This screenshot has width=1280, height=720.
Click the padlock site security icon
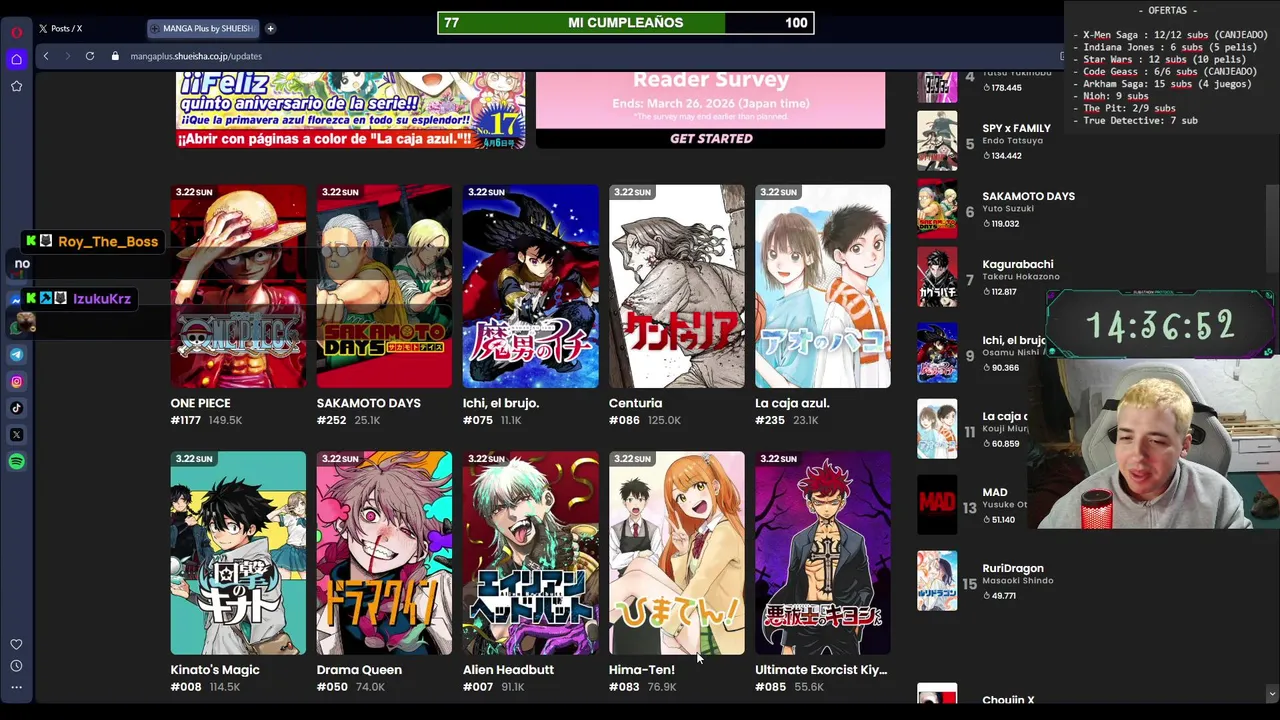(x=115, y=56)
